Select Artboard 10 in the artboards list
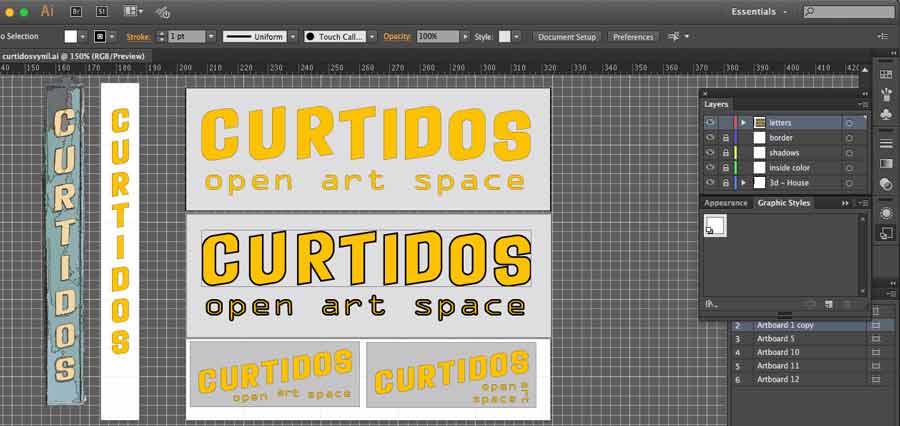This screenshot has width=900, height=426. point(778,352)
